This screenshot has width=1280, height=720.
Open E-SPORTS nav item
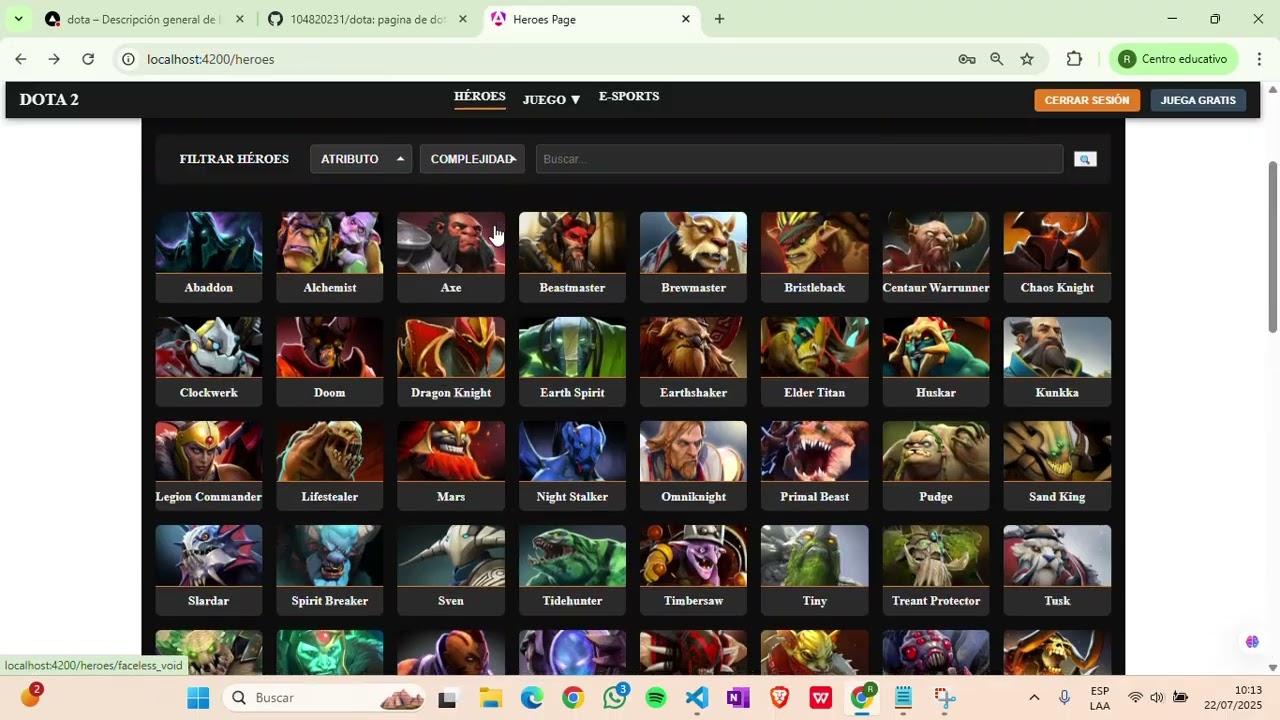(629, 97)
